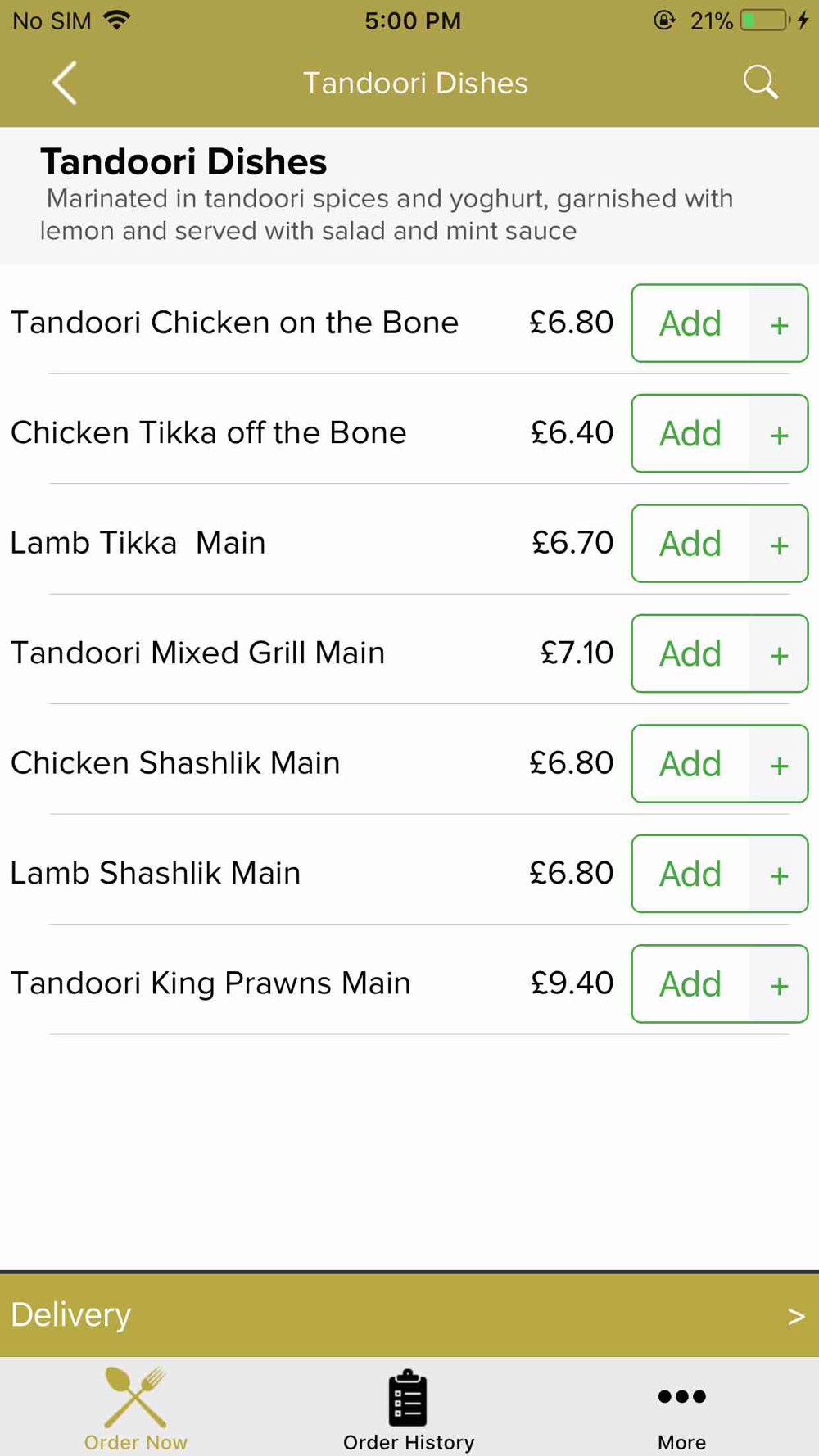Tap the plus beside Lamb Shashlik Main
The width and height of the screenshot is (819, 1456).
(779, 874)
